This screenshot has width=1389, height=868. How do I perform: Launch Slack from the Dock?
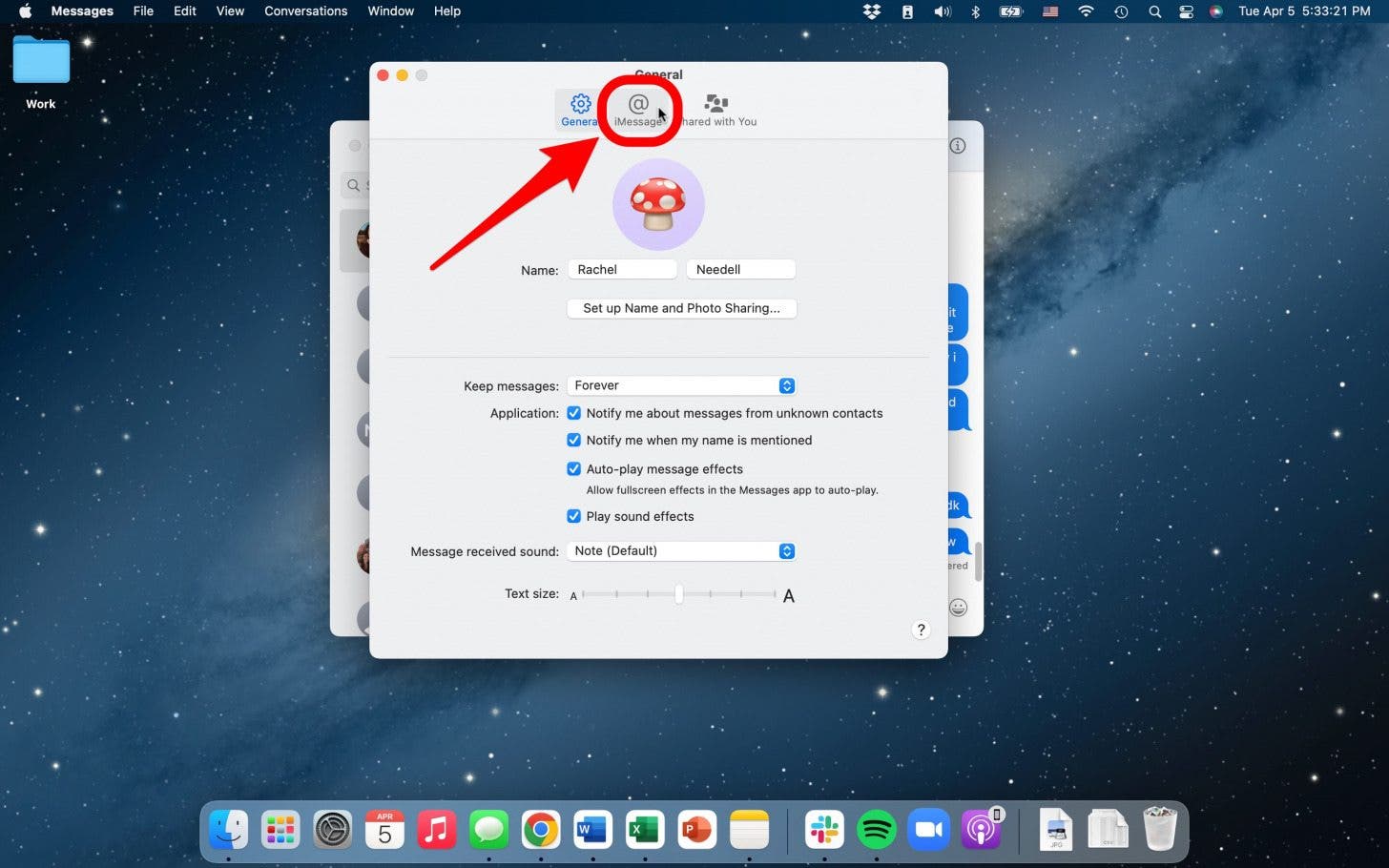click(x=823, y=829)
